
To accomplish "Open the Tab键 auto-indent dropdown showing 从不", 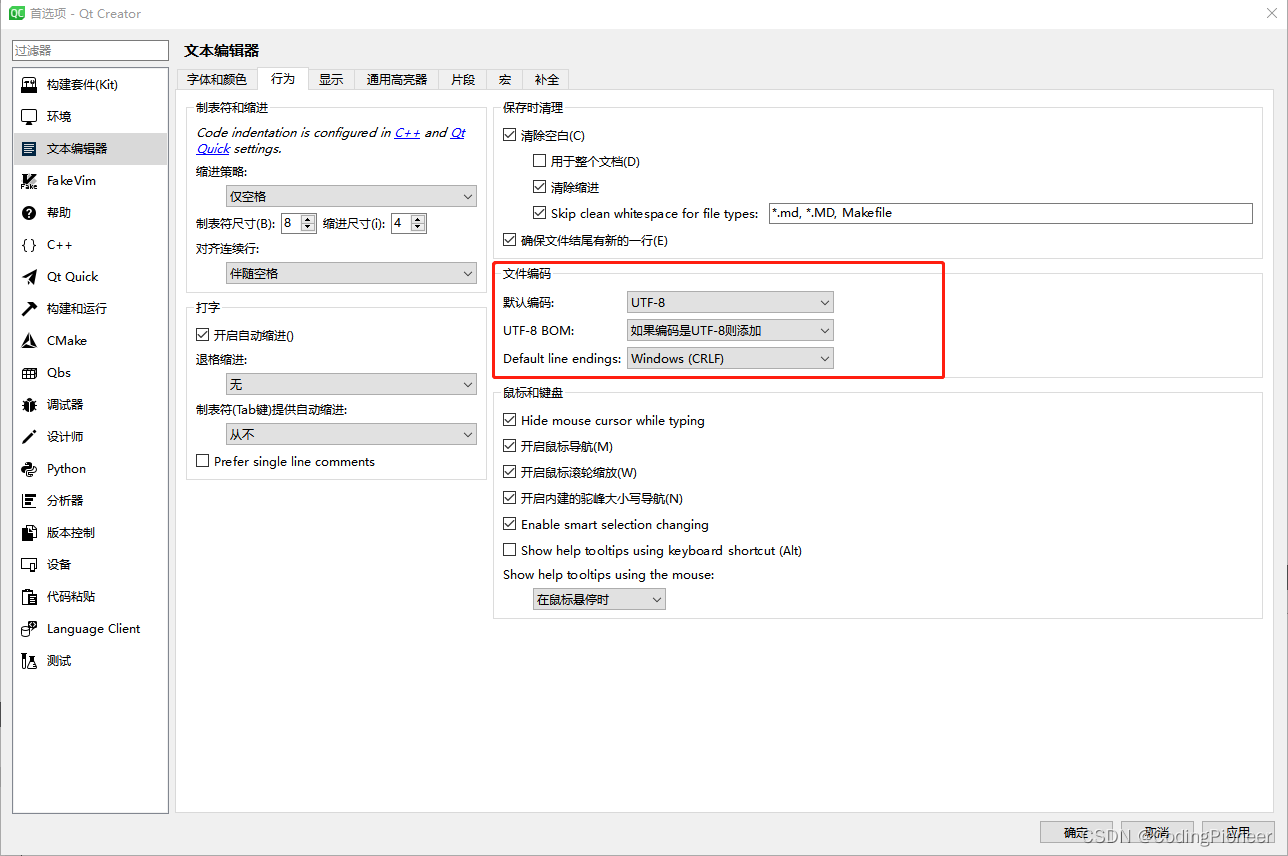I will [351, 434].
